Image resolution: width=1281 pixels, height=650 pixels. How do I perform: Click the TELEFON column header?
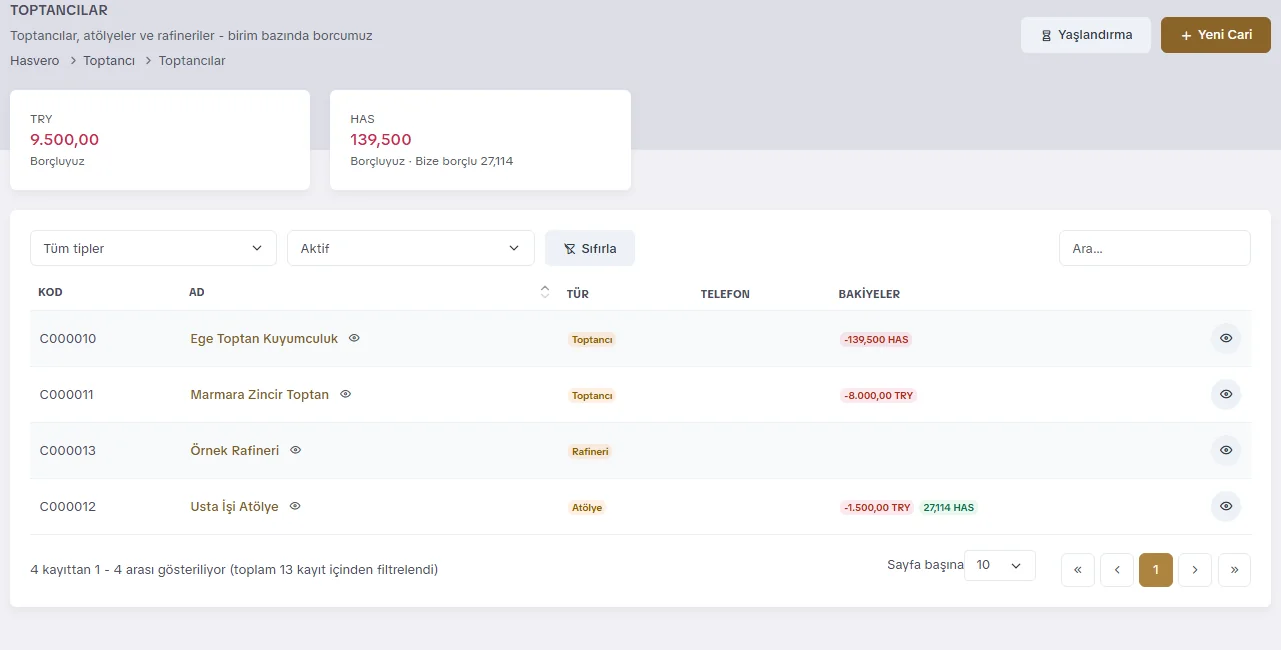click(x=725, y=294)
